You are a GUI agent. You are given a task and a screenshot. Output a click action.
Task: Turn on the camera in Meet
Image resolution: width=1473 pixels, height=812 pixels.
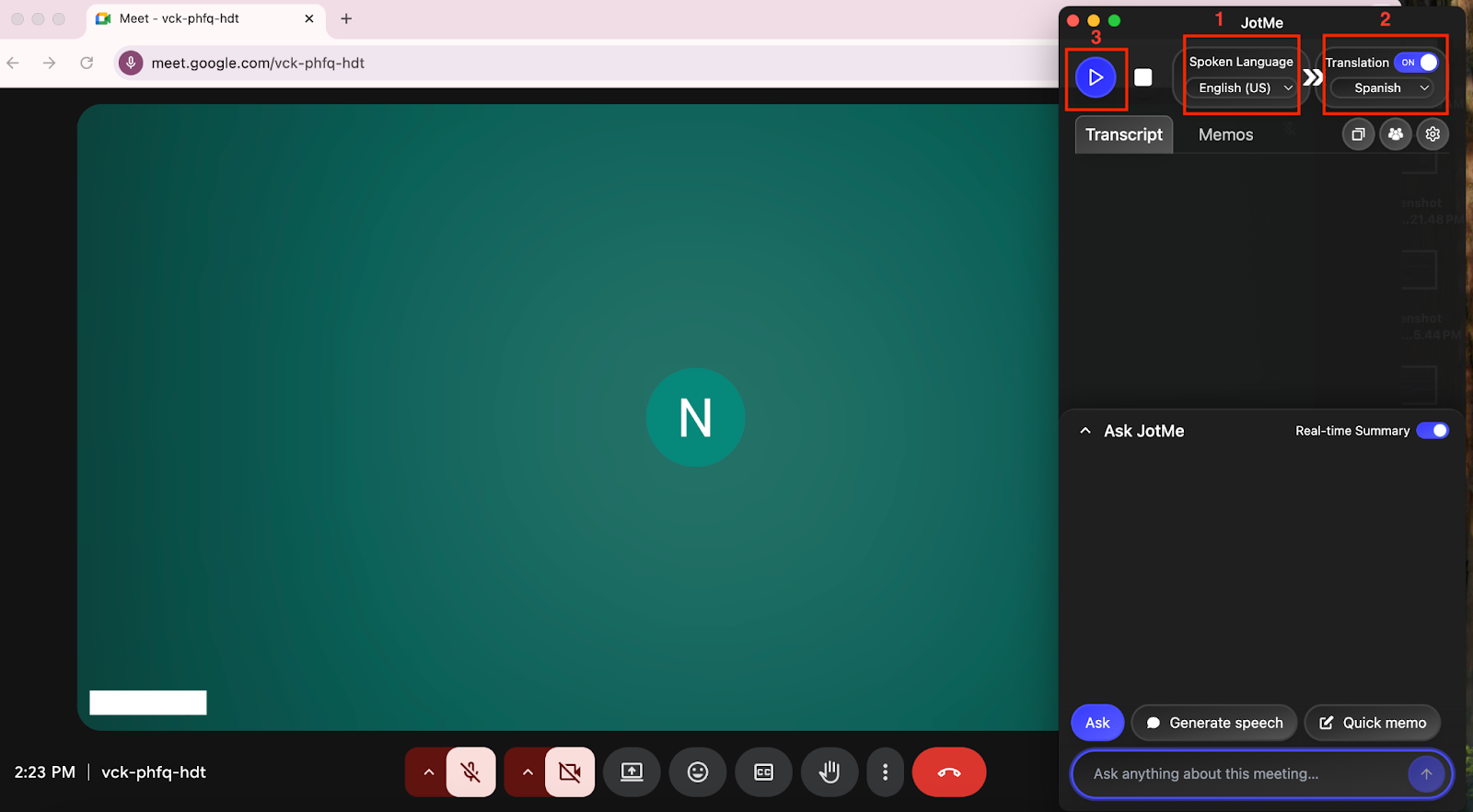[x=570, y=772]
